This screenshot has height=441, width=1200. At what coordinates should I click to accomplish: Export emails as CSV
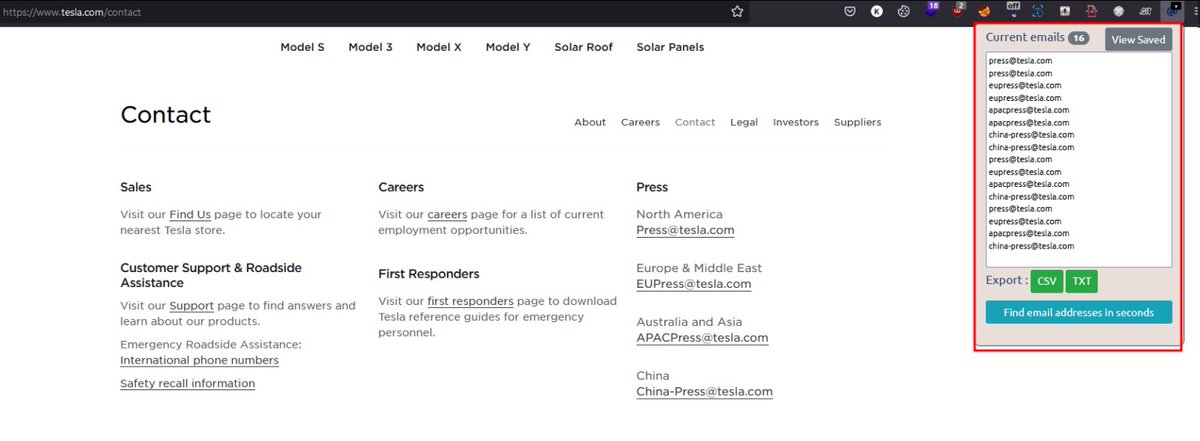[x=1047, y=281]
